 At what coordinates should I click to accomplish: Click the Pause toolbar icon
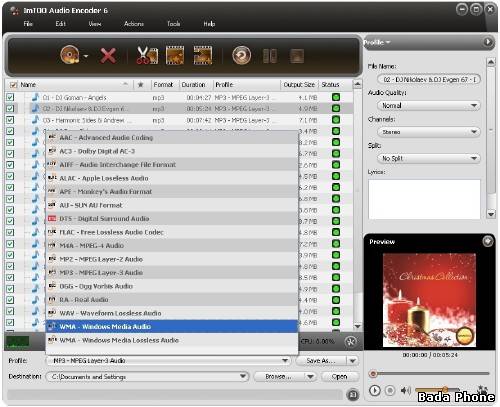click(x=270, y=56)
